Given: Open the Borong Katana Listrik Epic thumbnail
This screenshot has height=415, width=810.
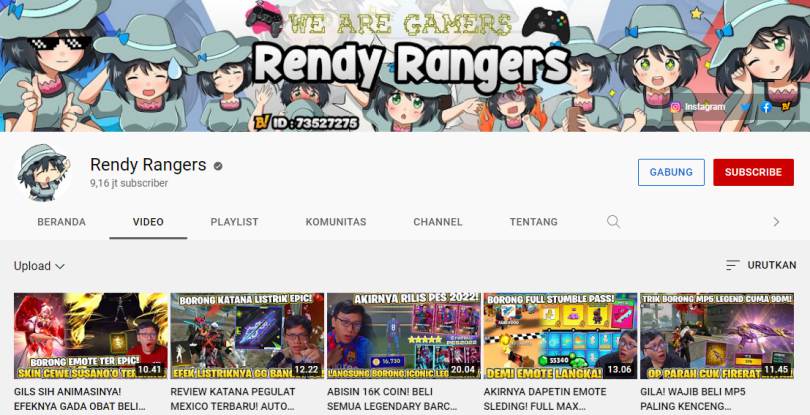Looking at the screenshot, I should (247, 336).
